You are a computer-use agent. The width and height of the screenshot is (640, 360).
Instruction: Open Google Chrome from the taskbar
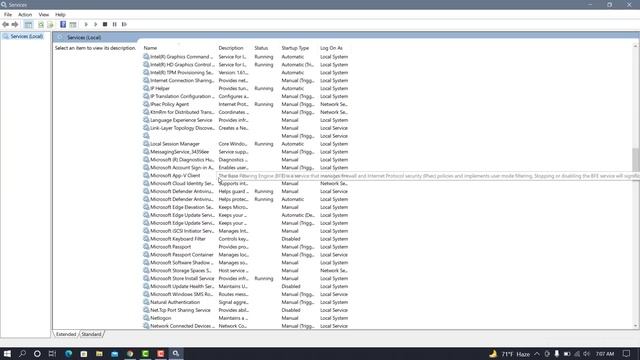[130, 353]
